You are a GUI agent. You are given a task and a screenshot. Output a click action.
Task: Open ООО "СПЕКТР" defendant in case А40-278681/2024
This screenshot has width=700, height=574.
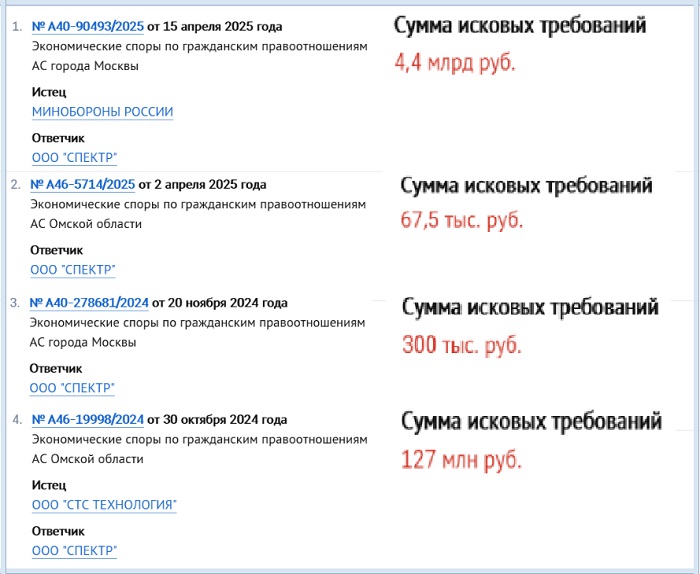coord(72,388)
